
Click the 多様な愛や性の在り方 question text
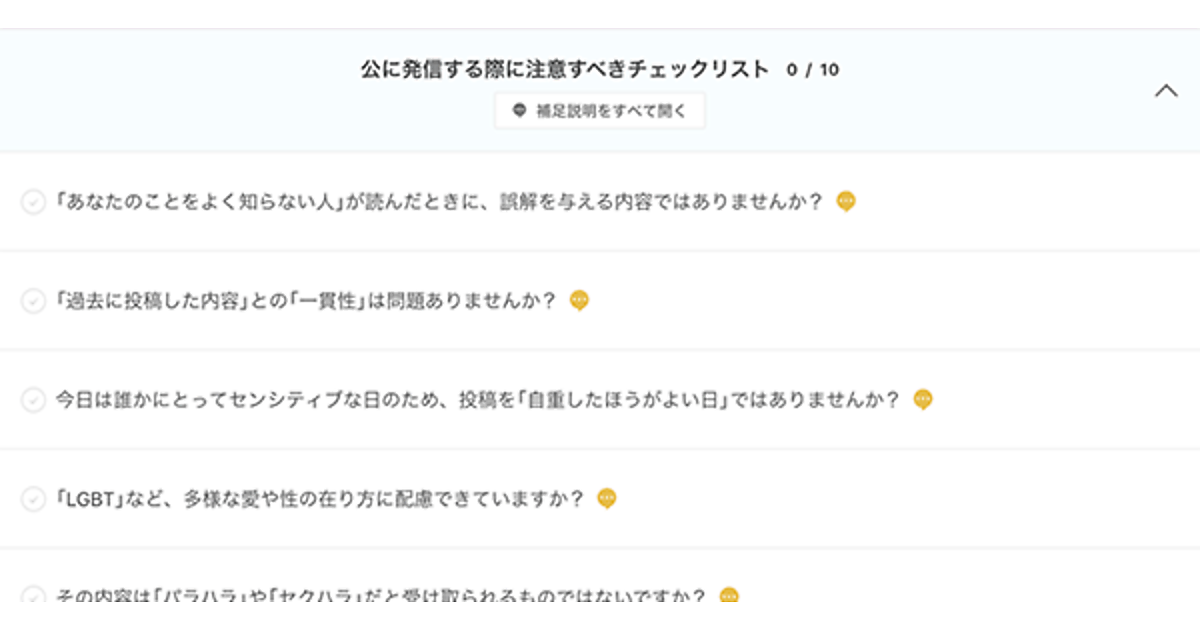click(x=320, y=498)
